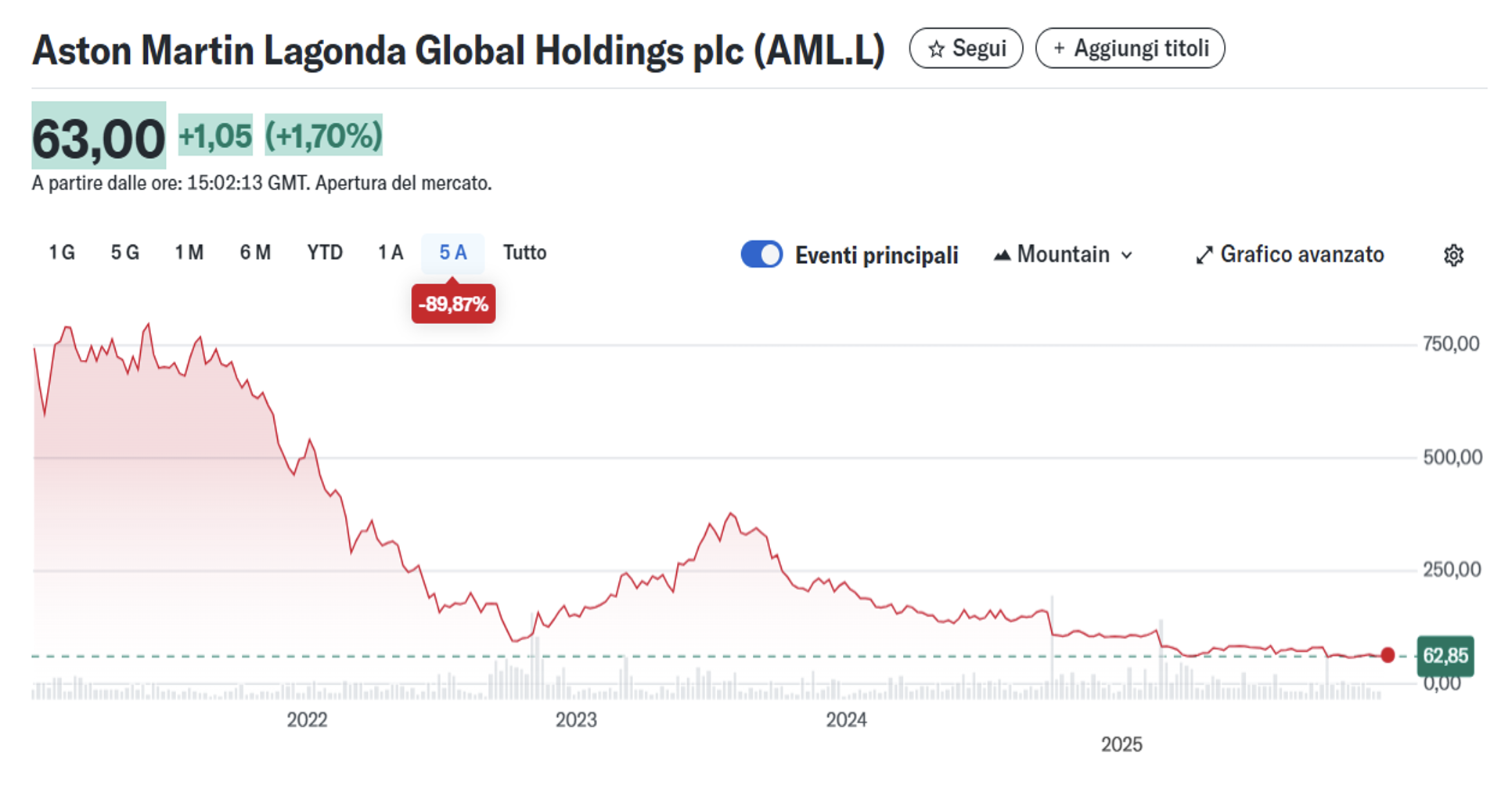Image resolution: width=1512 pixels, height=789 pixels.
Task: Switch to the 1 M range
Action: coord(189,253)
